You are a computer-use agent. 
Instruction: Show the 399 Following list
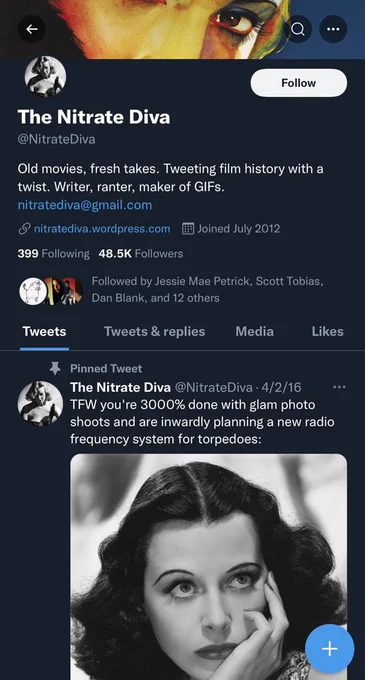tap(53, 254)
